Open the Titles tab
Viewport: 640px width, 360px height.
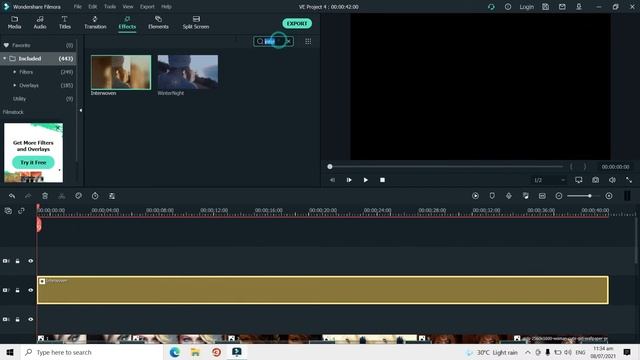64,22
